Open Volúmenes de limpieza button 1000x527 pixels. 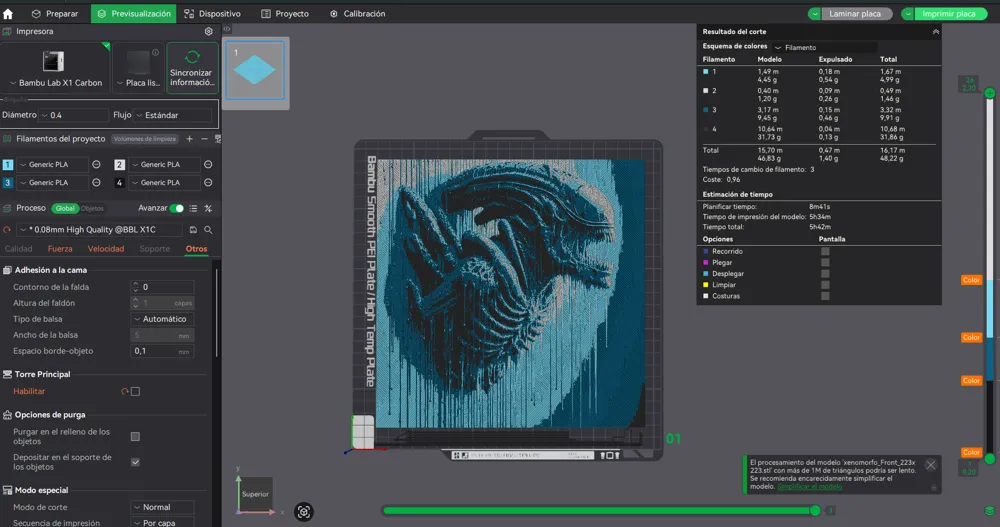145,139
